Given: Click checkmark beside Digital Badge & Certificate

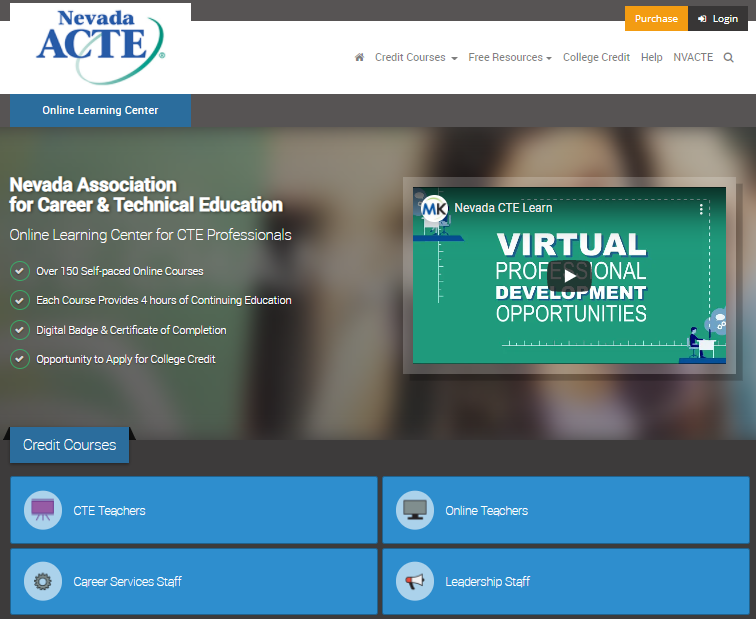Looking at the screenshot, I should (20, 330).
